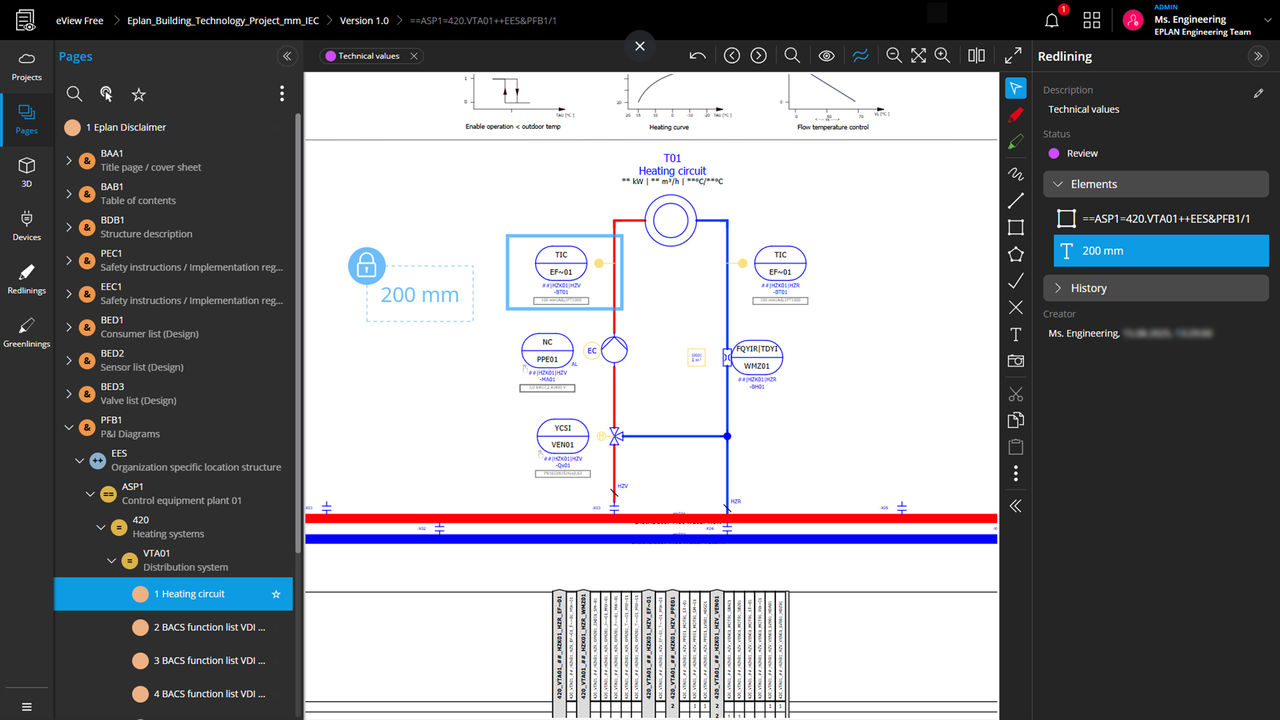Open the 2 BACS function list page
This screenshot has height=720, width=1280.
pyautogui.click(x=209, y=627)
